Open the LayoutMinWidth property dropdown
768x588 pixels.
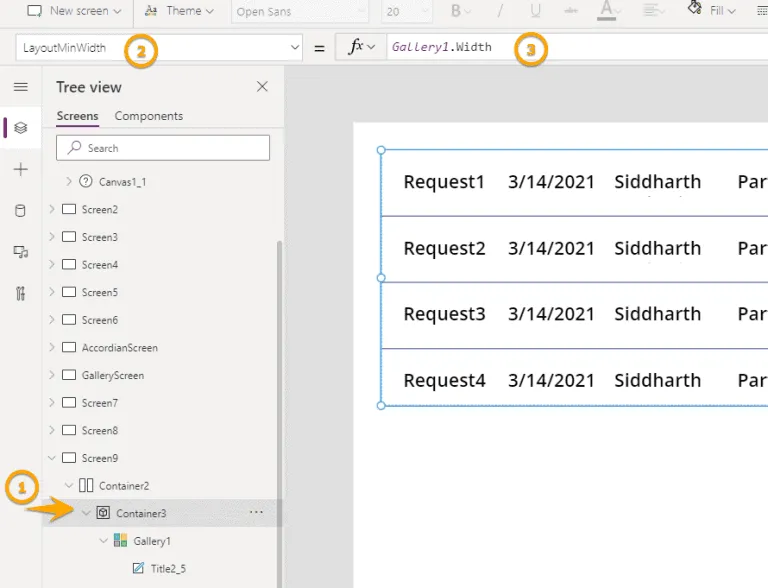294,47
